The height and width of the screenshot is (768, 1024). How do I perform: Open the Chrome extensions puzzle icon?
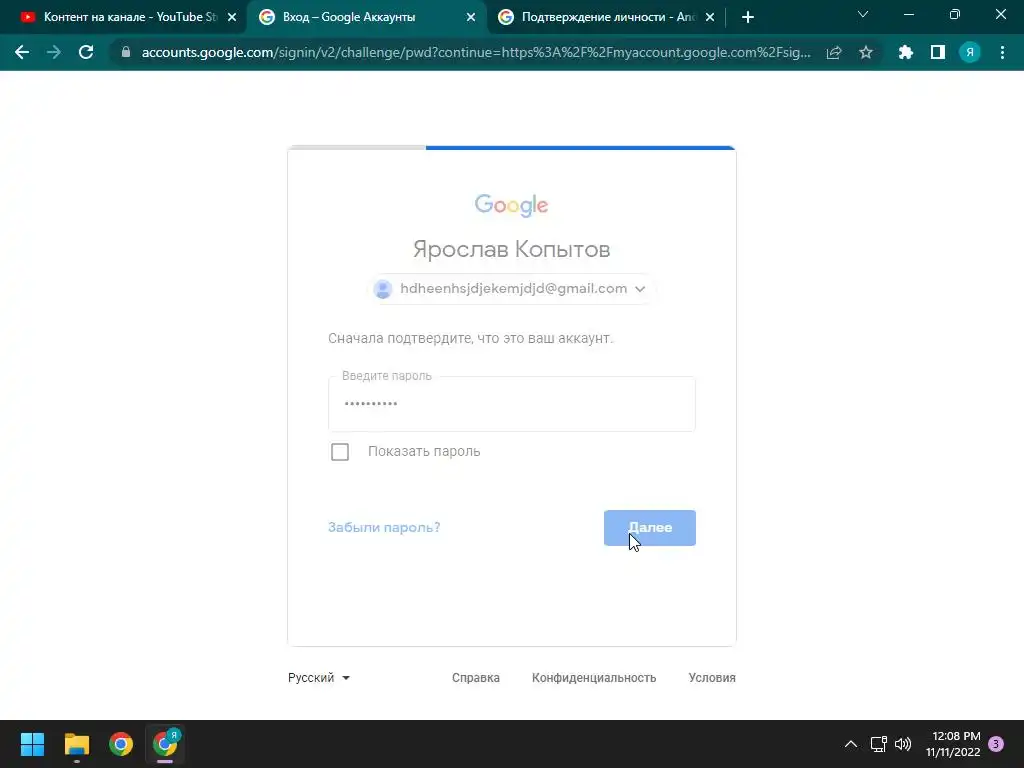coord(905,52)
